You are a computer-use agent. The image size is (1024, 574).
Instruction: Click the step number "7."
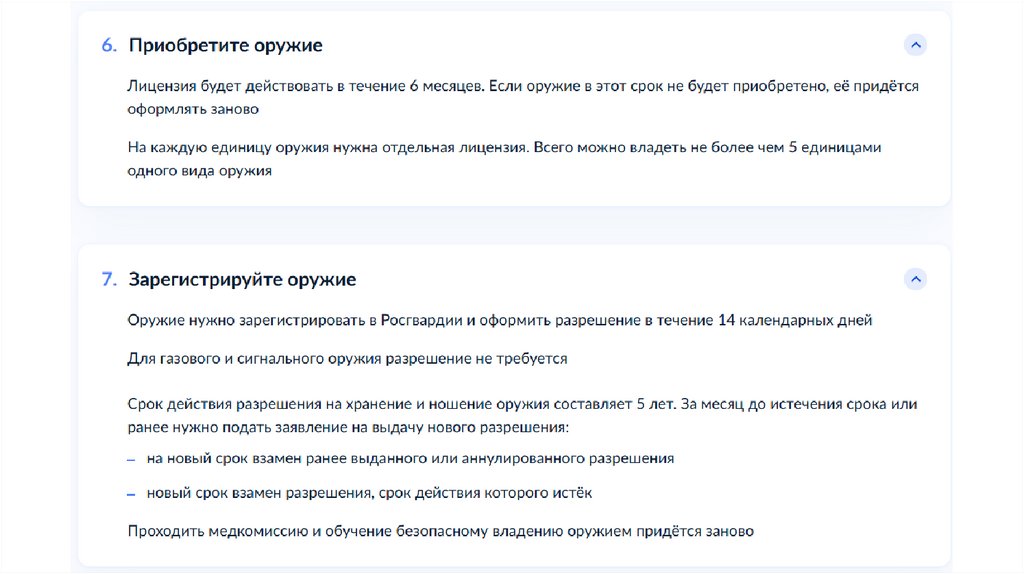109,279
